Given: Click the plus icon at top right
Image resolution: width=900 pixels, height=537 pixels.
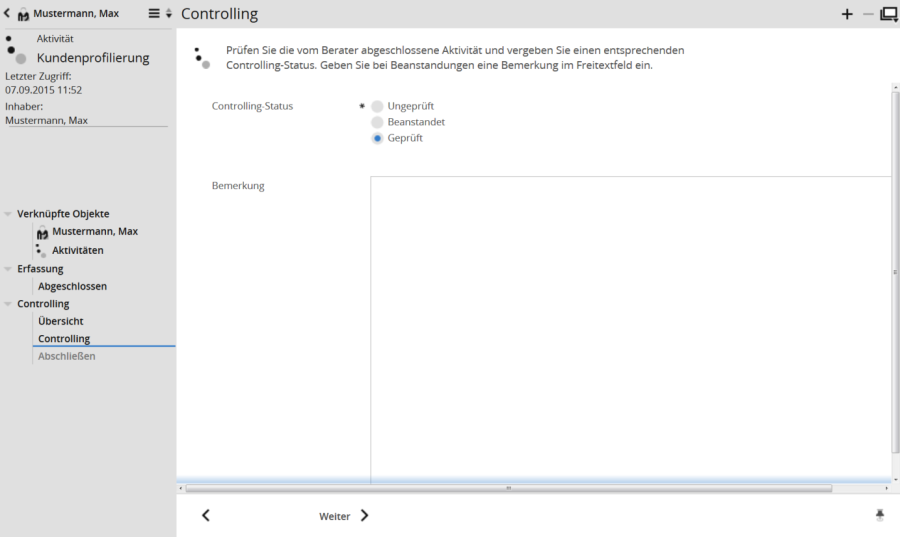Looking at the screenshot, I should click(847, 14).
